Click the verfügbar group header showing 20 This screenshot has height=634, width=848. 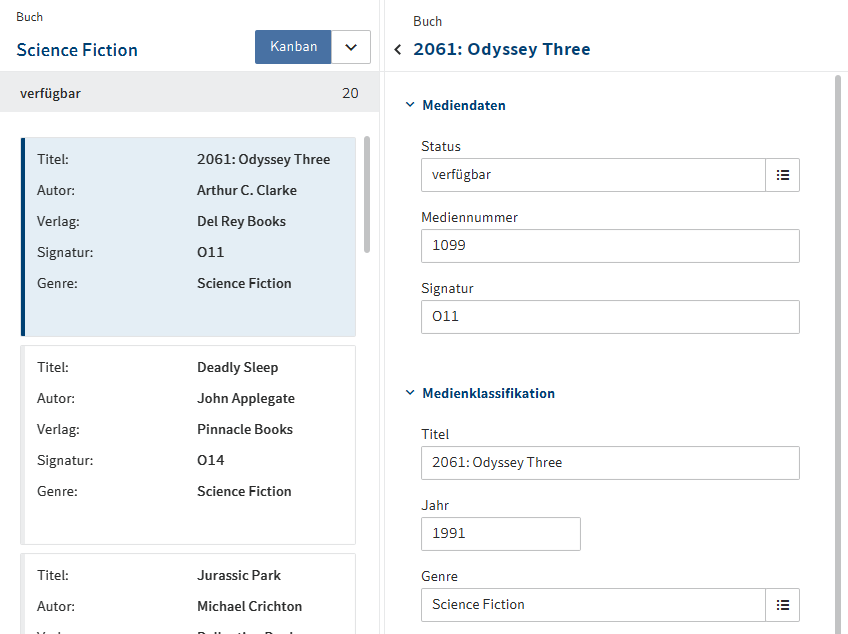[188, 92]
